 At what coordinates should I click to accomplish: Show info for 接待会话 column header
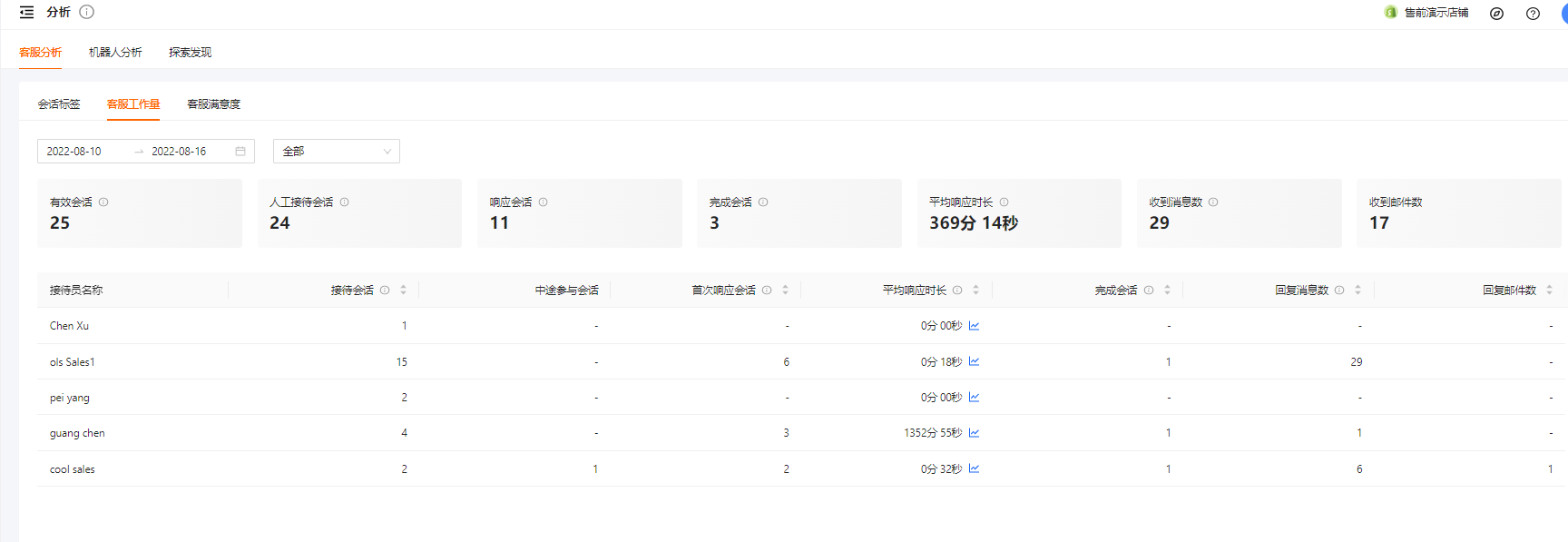pyautogui.click(x=385, y=291)
